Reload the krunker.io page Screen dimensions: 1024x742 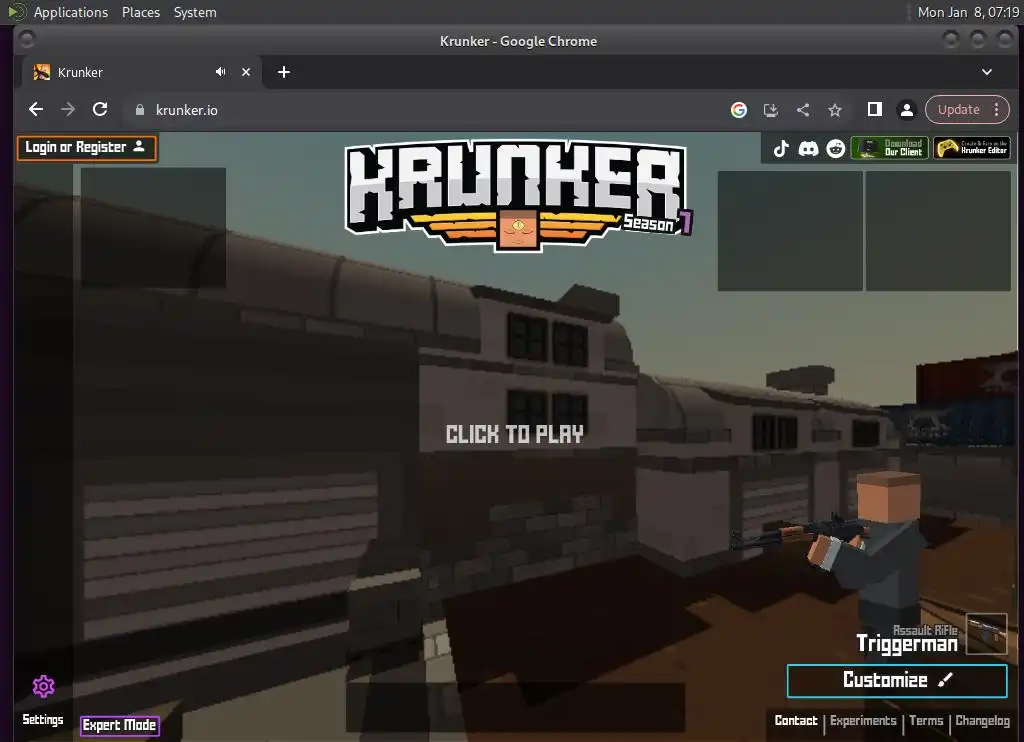point(100,109)
